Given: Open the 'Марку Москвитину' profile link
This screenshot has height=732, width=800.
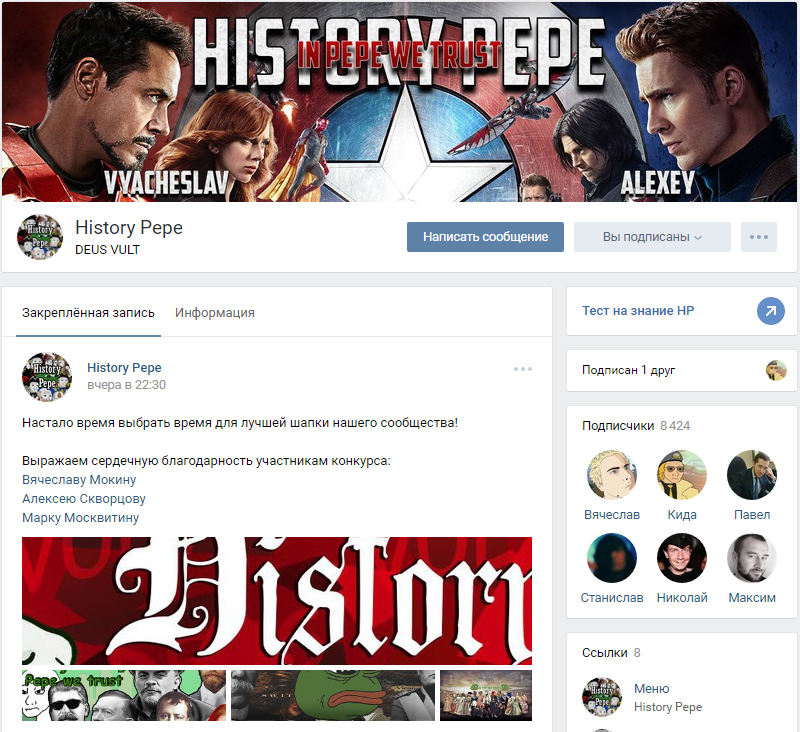Looking at the screenshot, I should click(x=80, y=517).
